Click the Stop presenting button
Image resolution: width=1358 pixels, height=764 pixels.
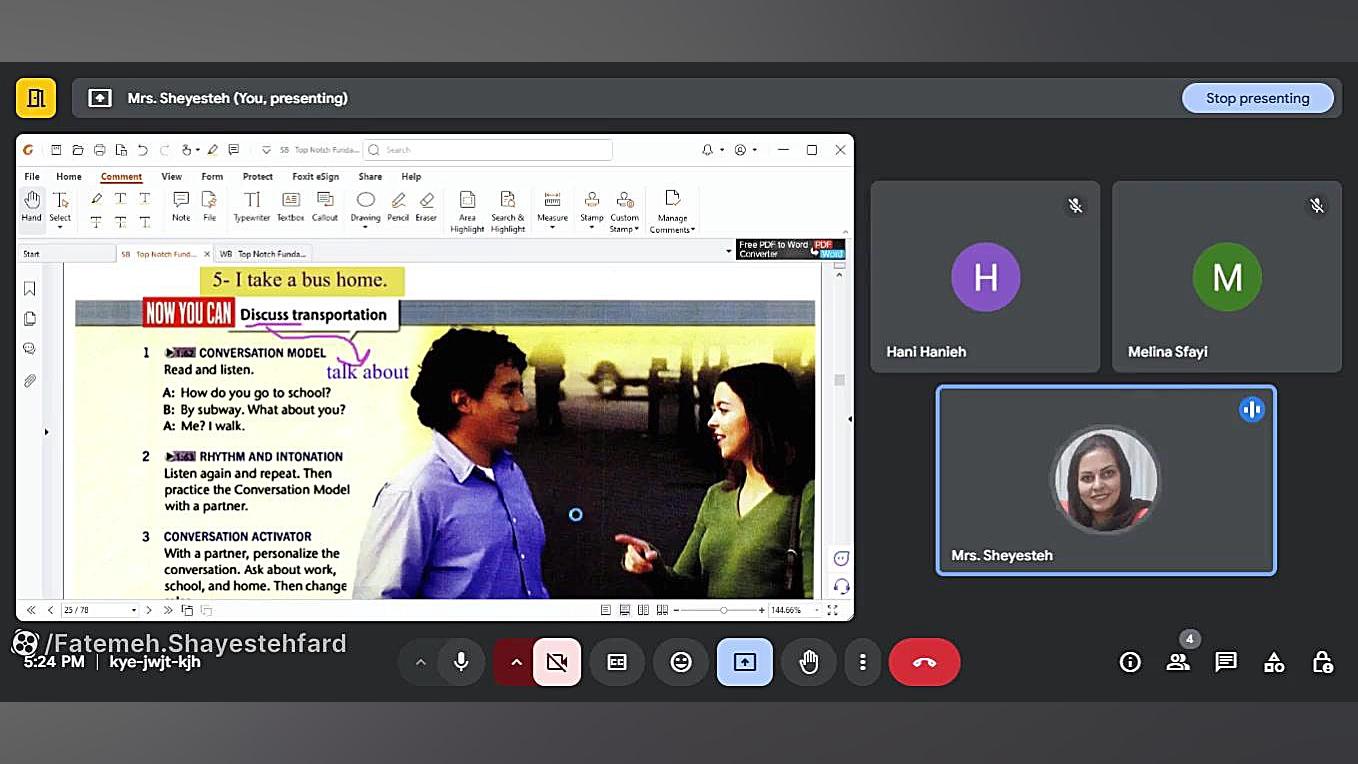(x=1257, y=98)
